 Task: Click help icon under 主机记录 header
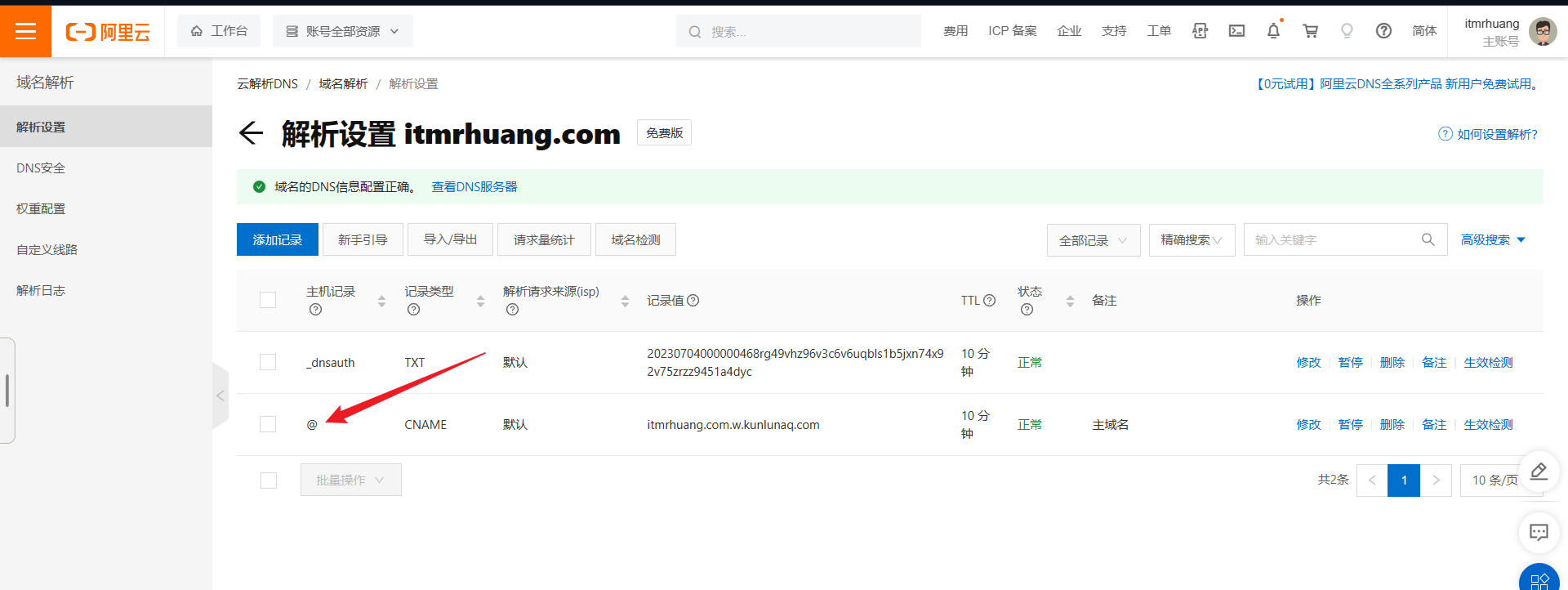coord(315,310)
